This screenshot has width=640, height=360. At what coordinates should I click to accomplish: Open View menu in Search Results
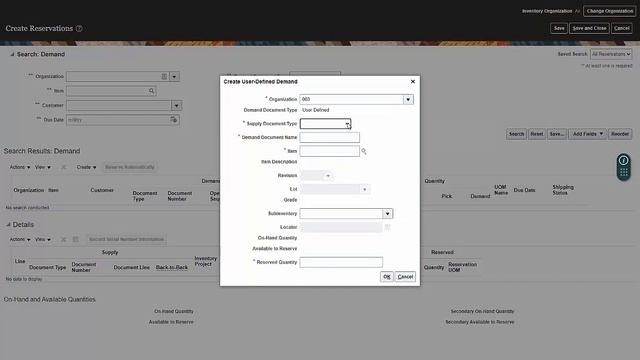click(x=43, y=167)
